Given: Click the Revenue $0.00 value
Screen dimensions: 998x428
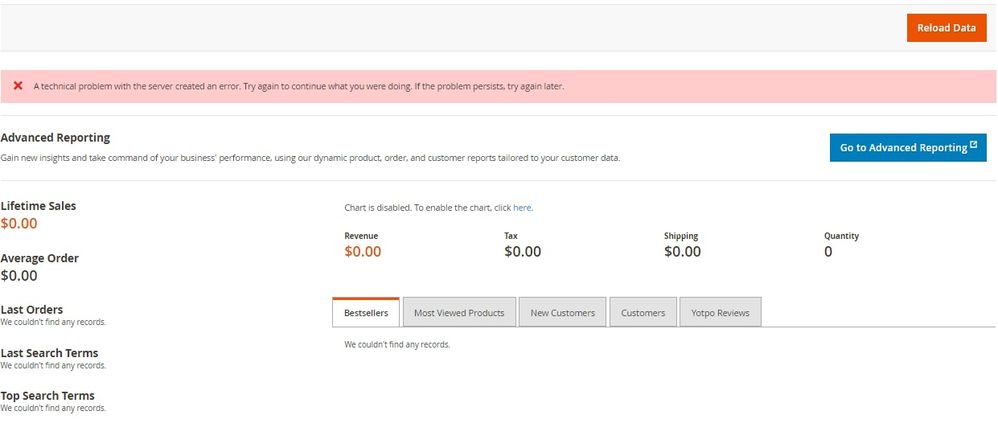Looking at the screenshot, I should 363,252.
